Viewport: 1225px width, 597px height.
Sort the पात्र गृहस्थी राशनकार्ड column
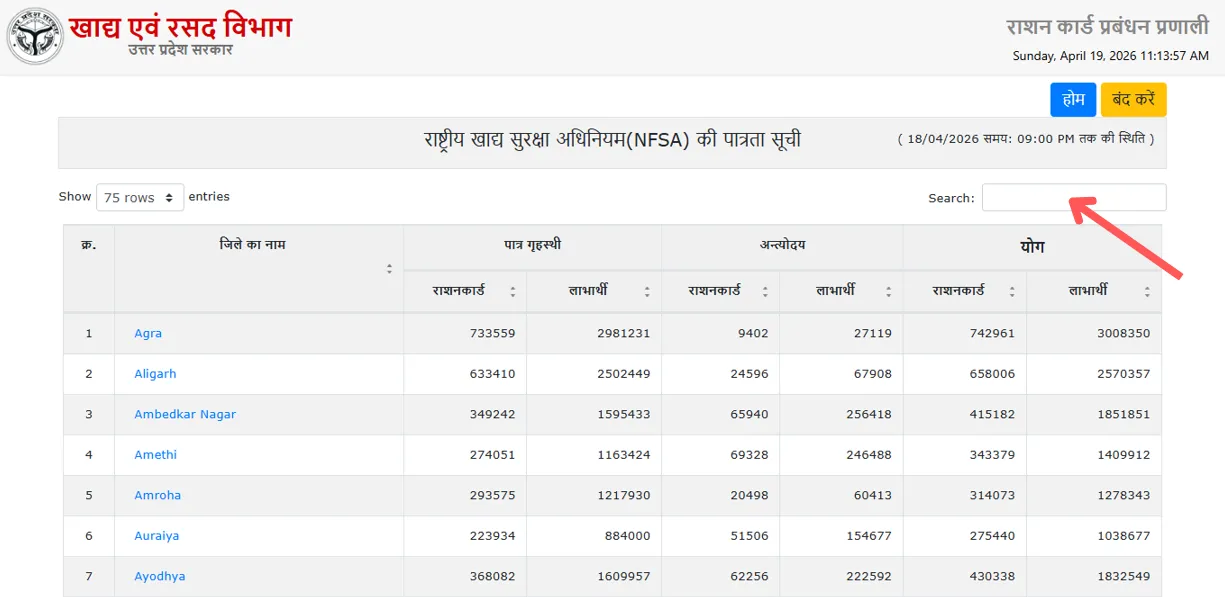pos(512,292)
